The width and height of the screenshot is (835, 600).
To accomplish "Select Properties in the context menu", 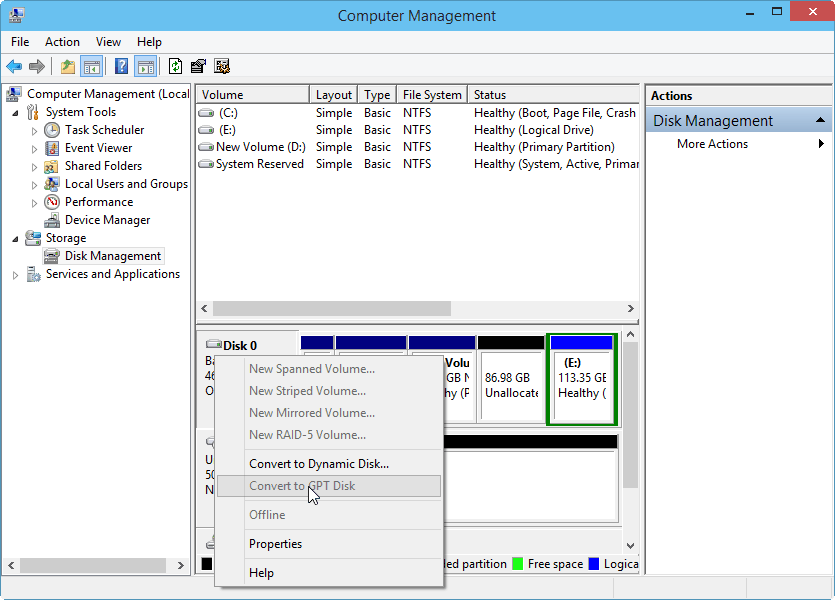I will [275, 544].
